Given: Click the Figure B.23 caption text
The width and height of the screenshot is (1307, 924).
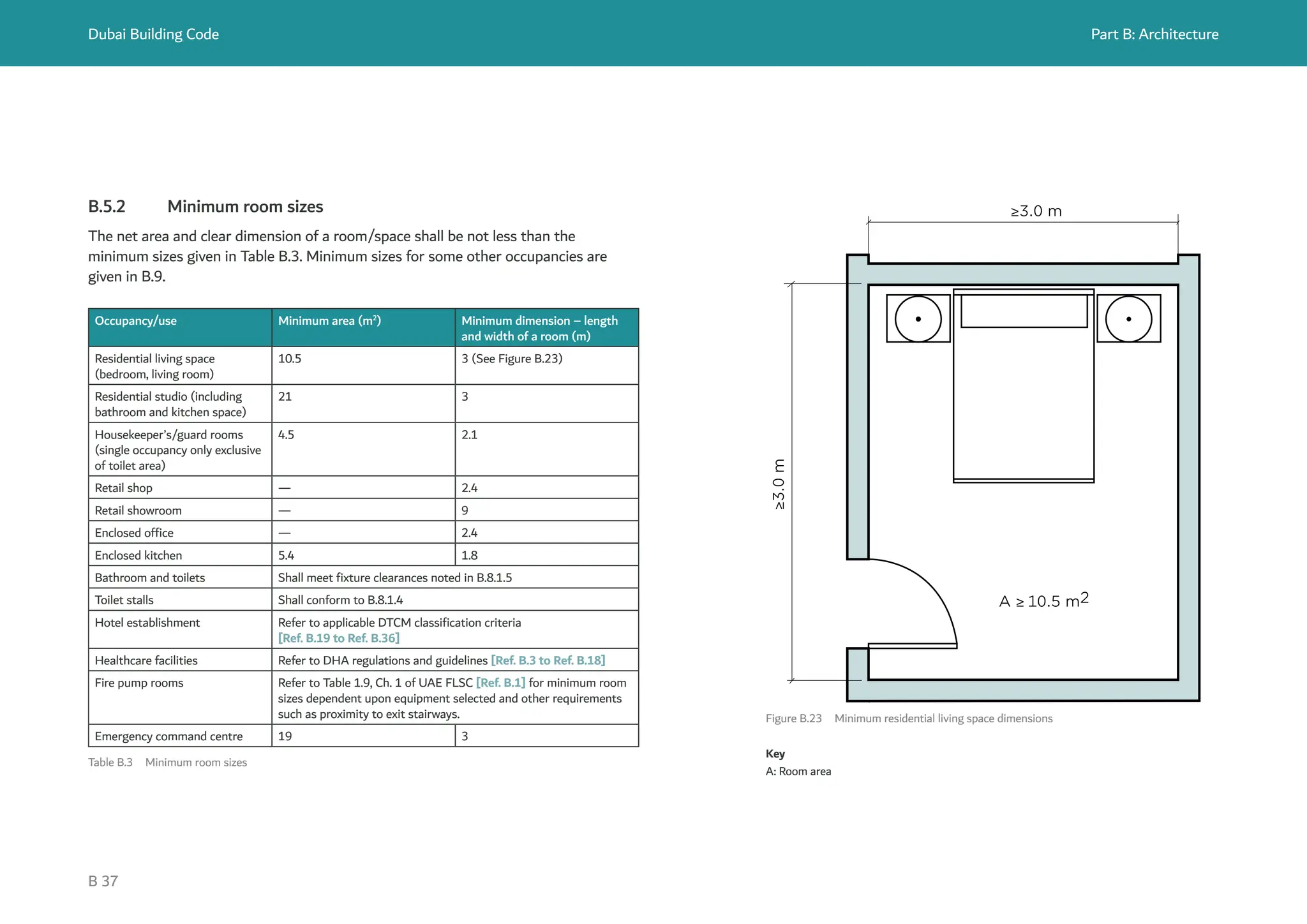Looking at the screenshot, I should [909, 719].
